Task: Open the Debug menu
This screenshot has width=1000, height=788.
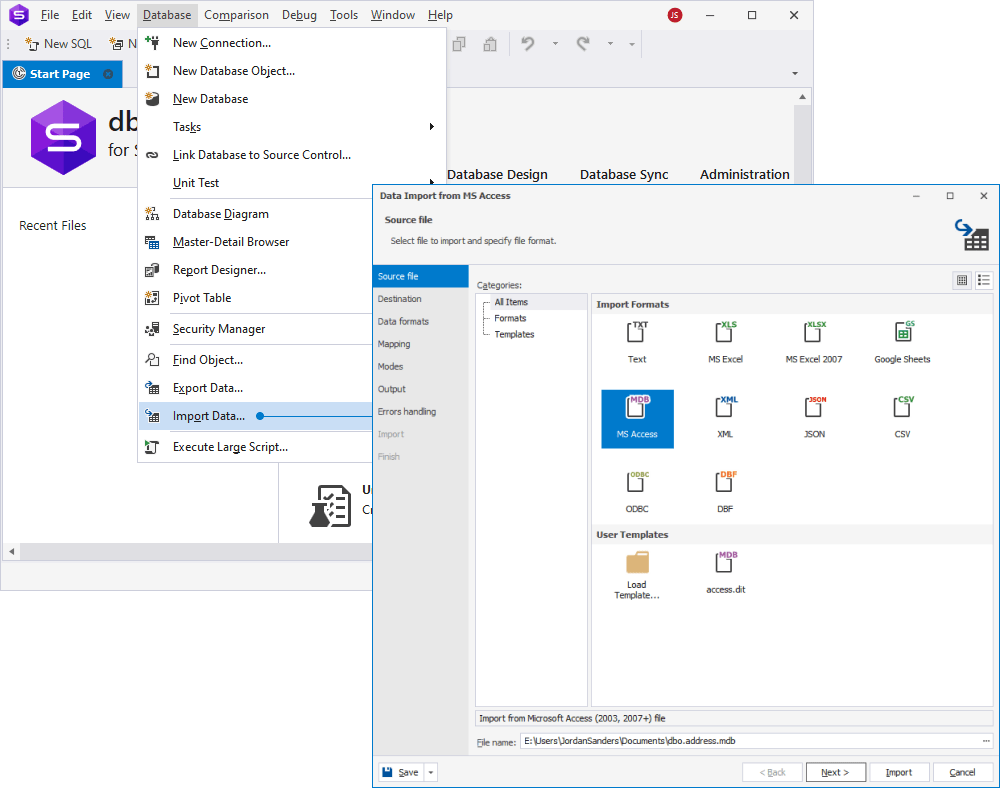Action: click(299, 15)
